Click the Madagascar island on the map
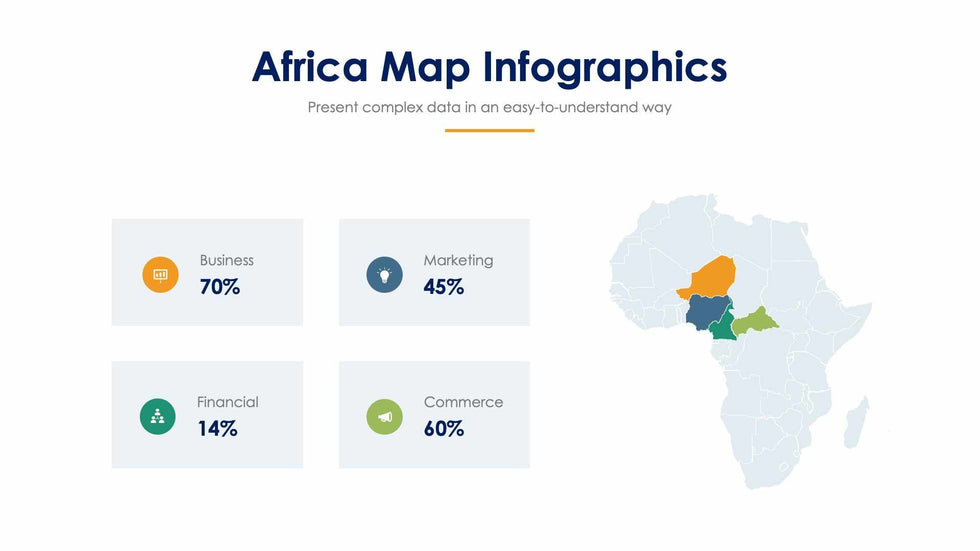980x551 pixels. [x=856, y=421]
